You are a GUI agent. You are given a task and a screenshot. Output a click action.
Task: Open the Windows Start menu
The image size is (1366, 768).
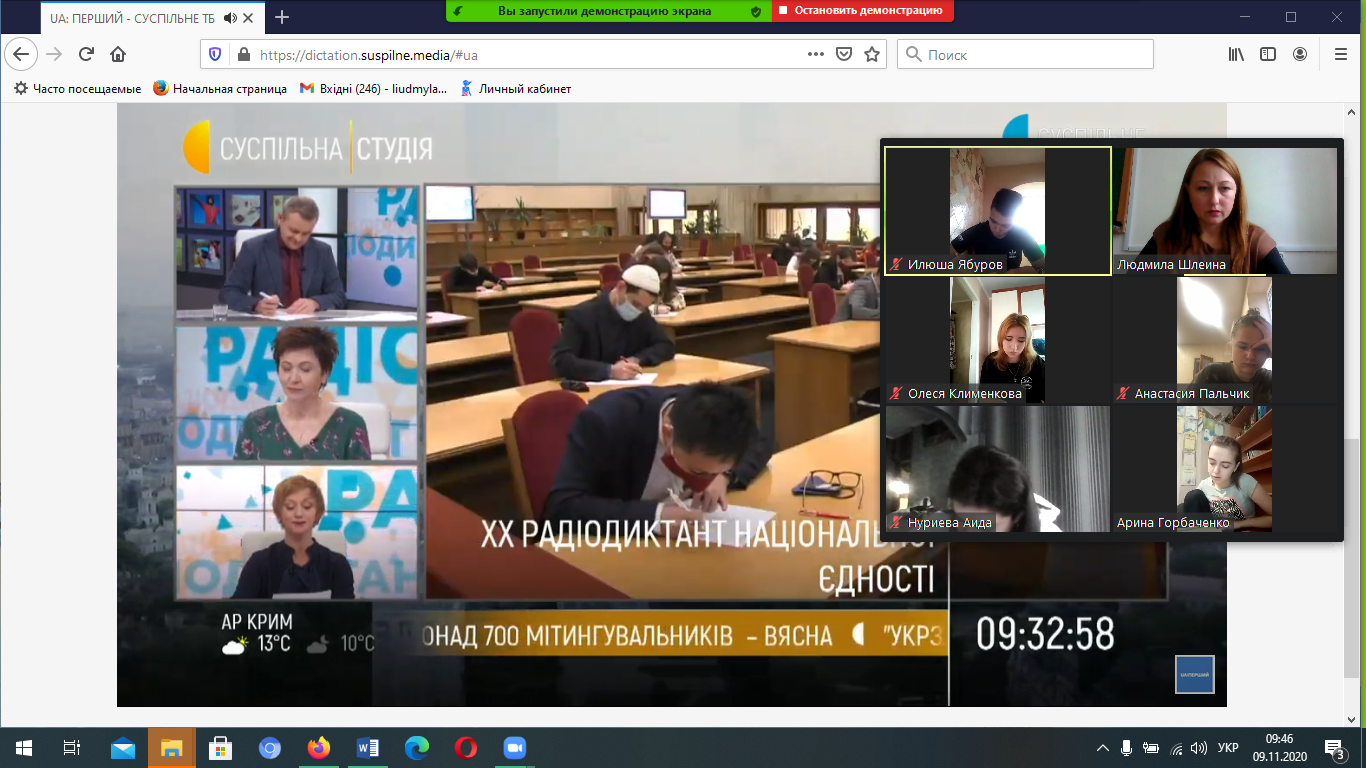coord(23,748)
